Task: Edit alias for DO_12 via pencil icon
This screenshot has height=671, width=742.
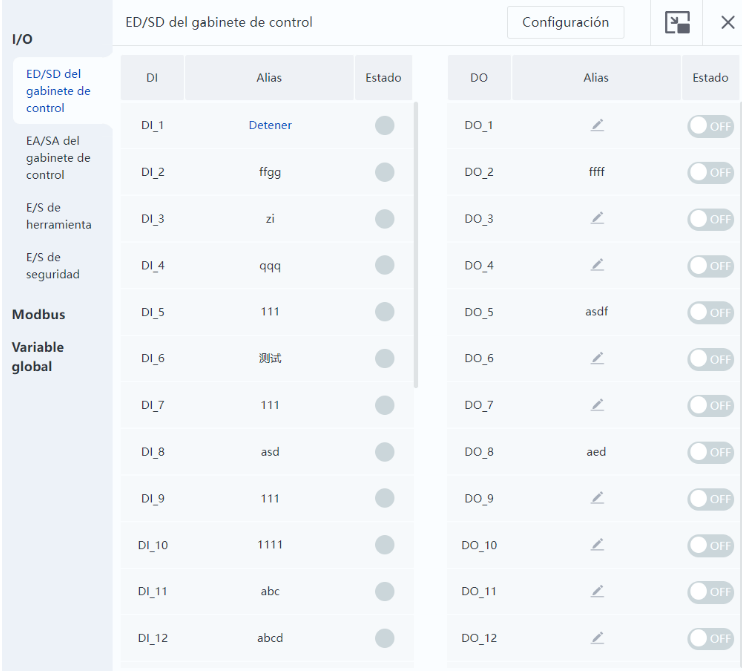Action: [x=597, y=638]
